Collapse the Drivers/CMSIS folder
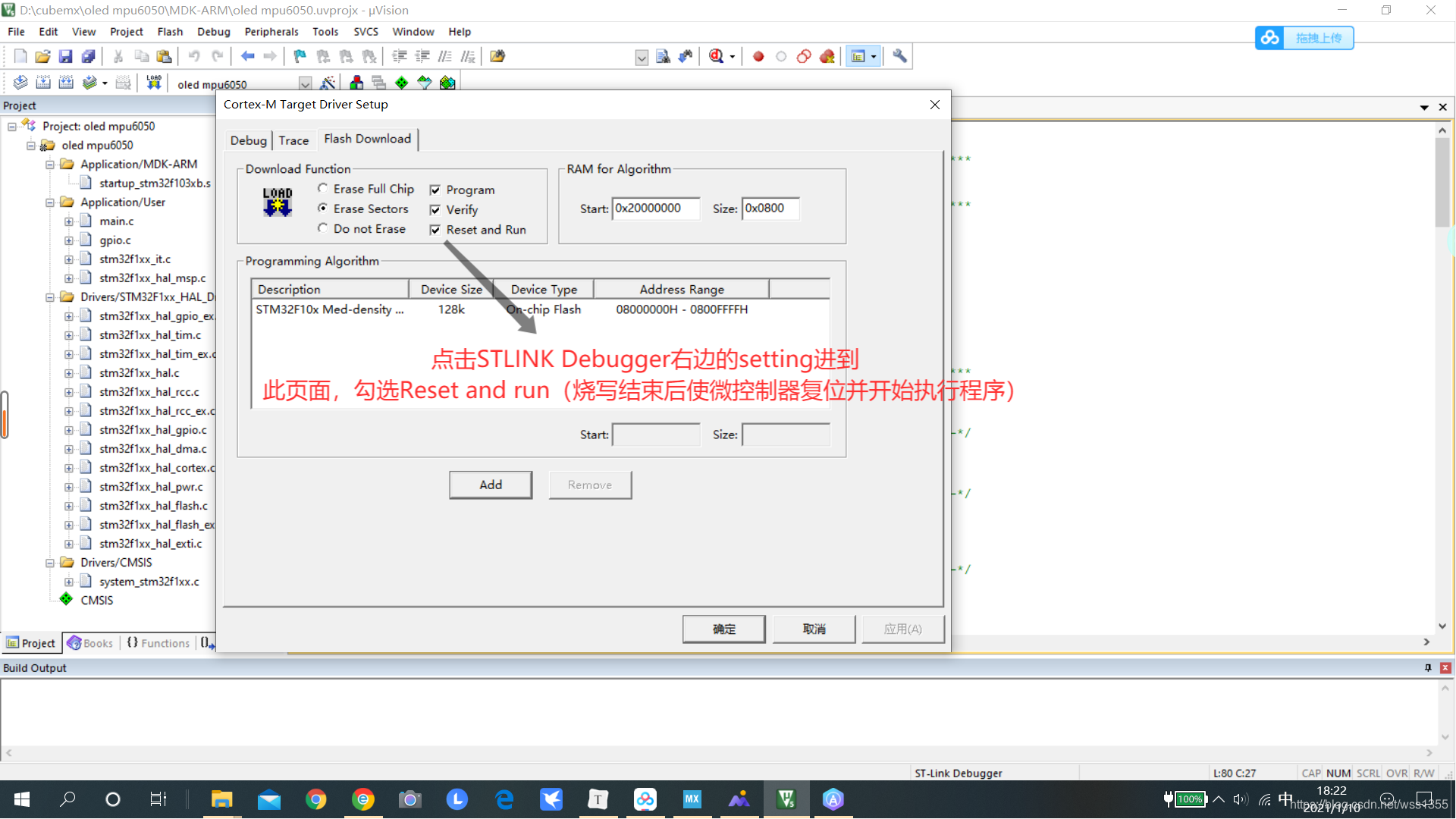 click(x=50, y=562)
